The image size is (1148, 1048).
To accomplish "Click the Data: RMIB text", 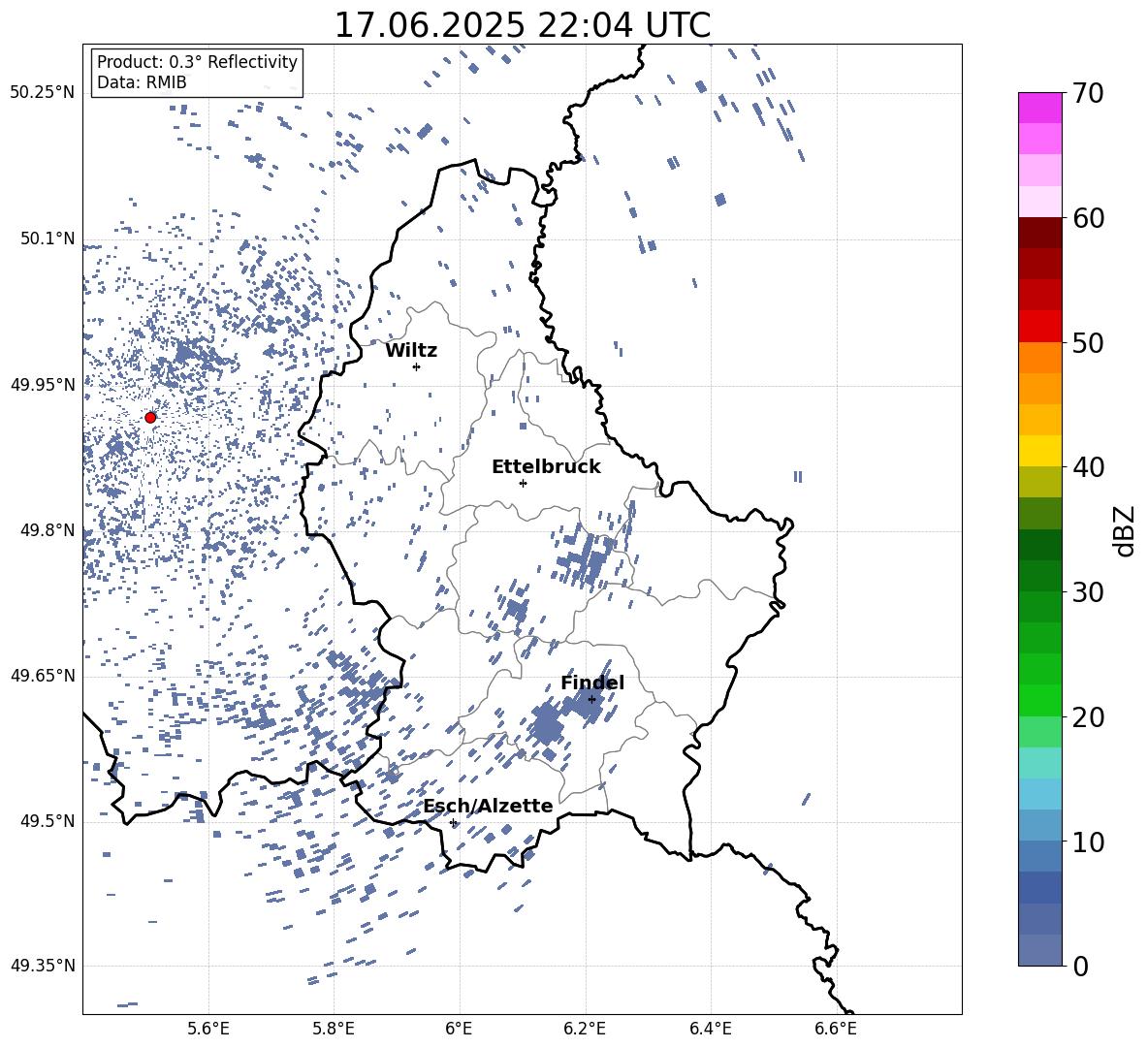I will pos(142,82).
